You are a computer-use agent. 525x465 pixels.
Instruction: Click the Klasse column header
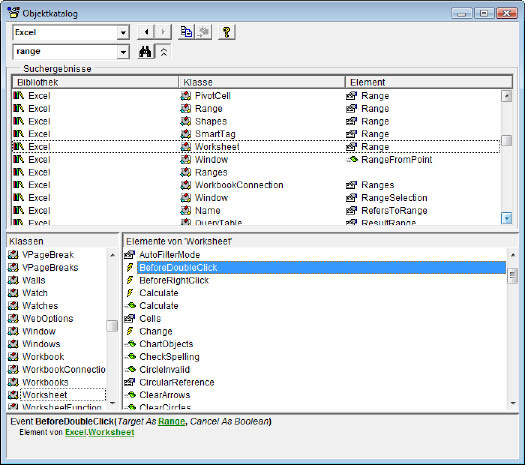coord(262,82)
